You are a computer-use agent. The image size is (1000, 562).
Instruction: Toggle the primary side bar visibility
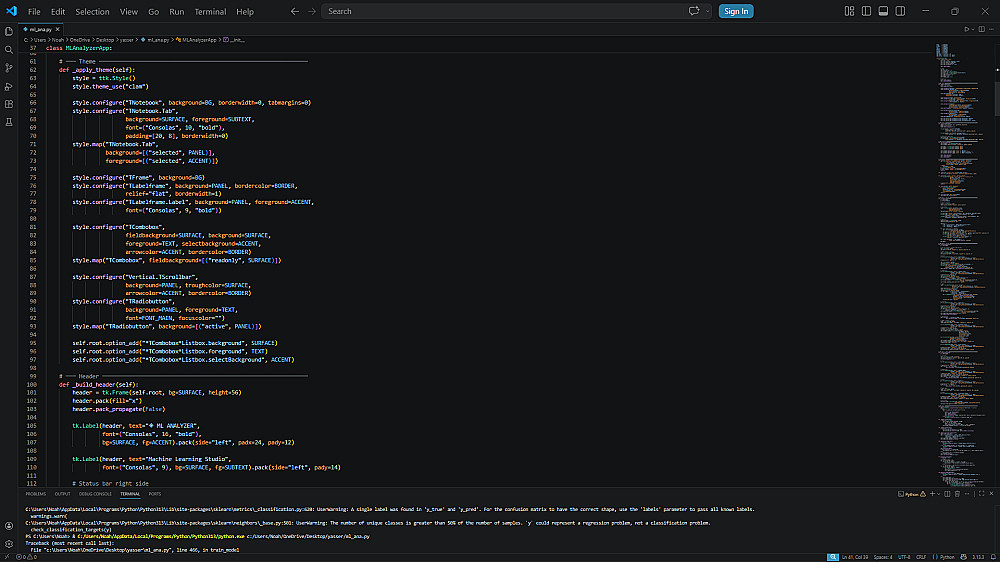pyautogui.click(x=864, y=11)
